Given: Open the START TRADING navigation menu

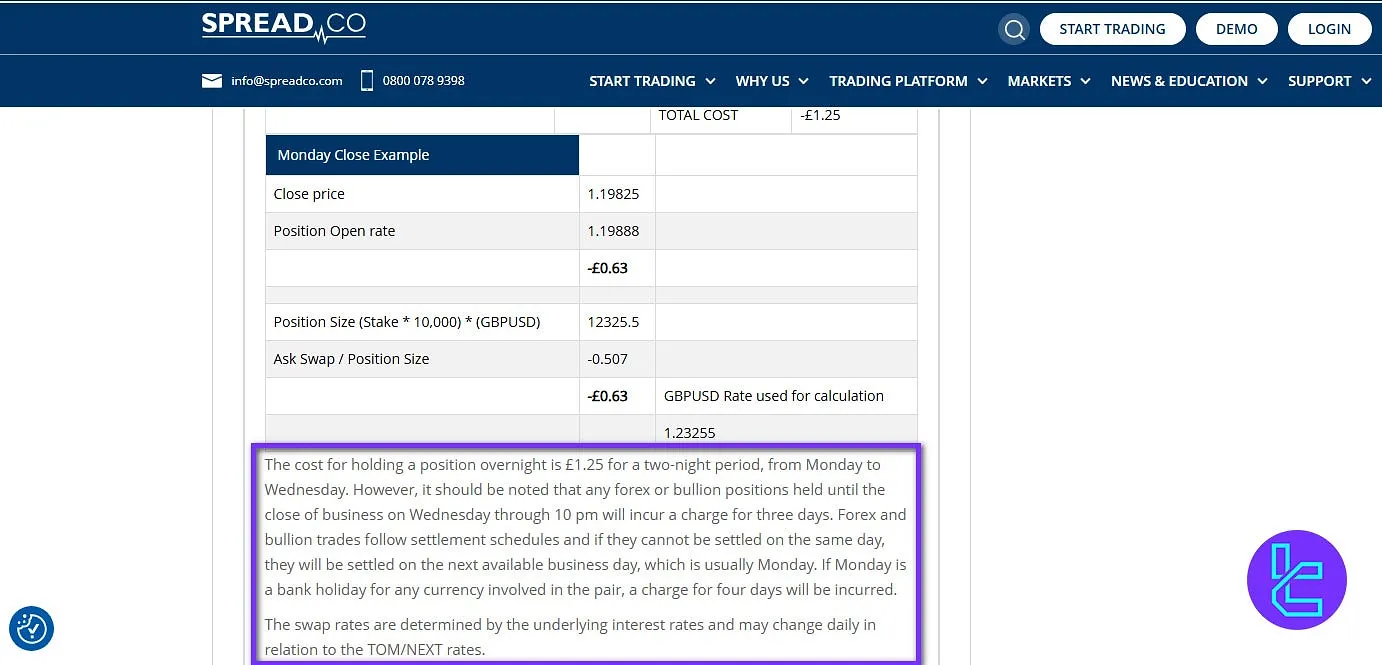Looking at the screenshot, I should click(x=642, y=81).
